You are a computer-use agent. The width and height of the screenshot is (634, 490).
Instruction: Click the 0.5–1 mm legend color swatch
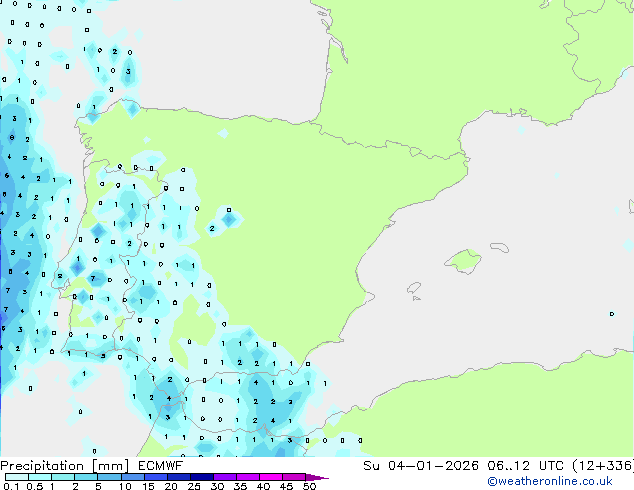pyautogui.click(x=40, y=477)
